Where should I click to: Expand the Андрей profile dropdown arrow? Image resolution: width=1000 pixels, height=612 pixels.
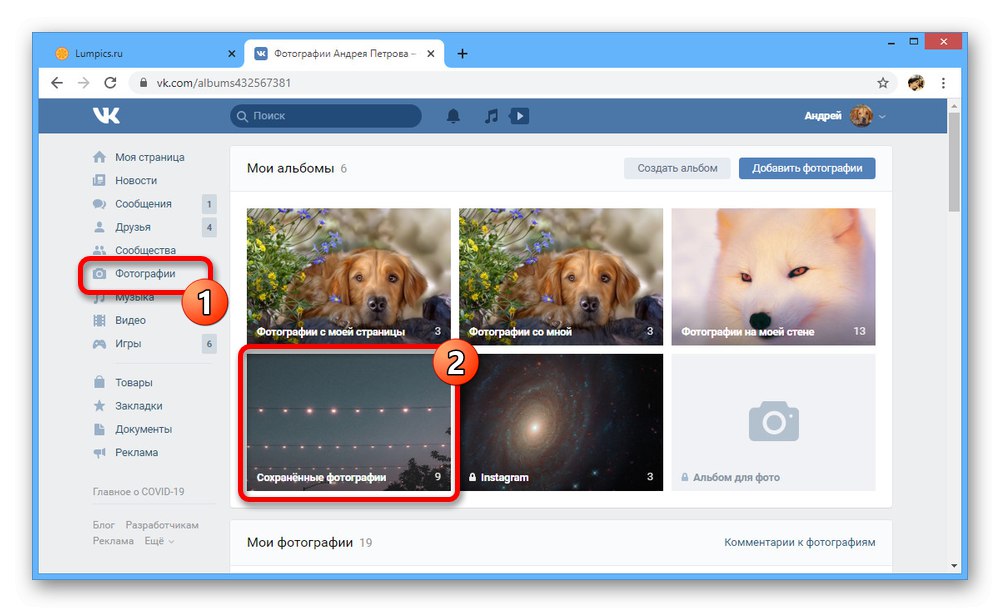[883, 117]
